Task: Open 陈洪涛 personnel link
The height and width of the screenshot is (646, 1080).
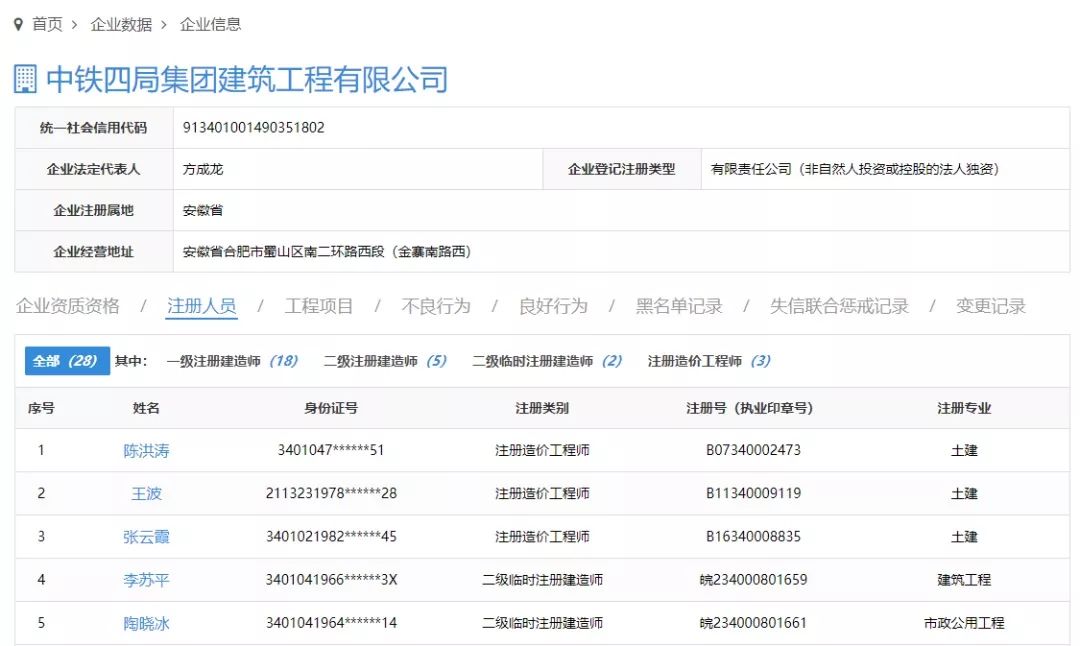Action: (146, 450)
